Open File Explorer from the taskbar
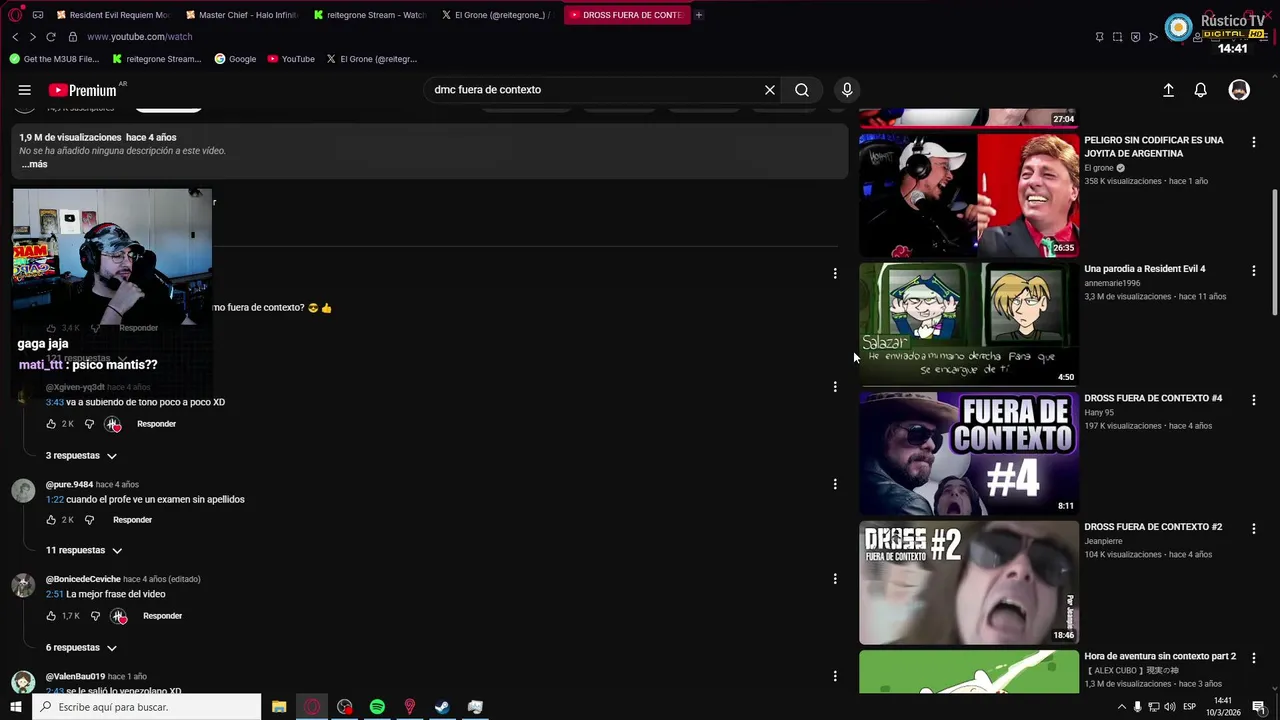Viewport: 1280px width, 720px height. pos(279,707)
